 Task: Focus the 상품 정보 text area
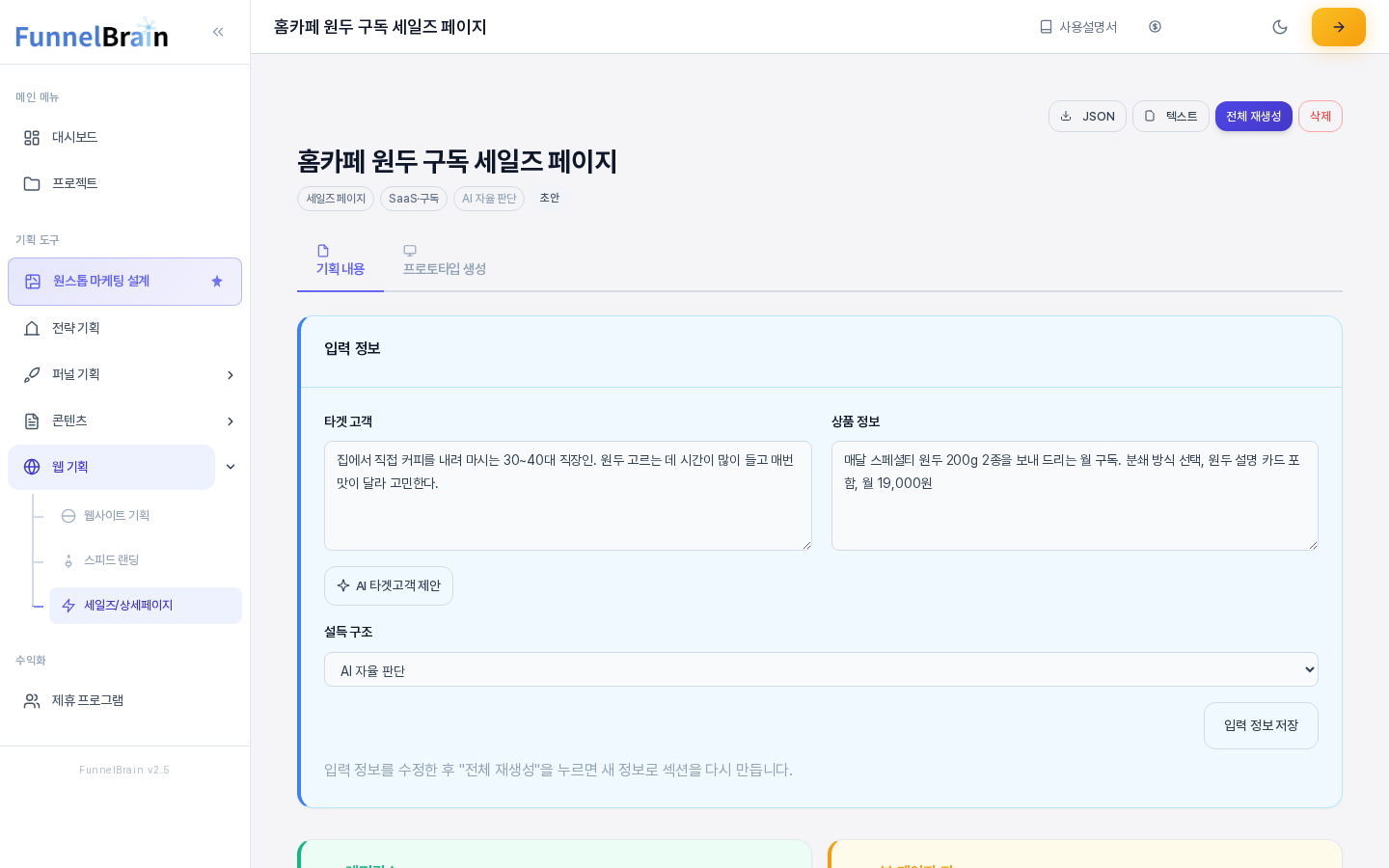click(1075, 496)
